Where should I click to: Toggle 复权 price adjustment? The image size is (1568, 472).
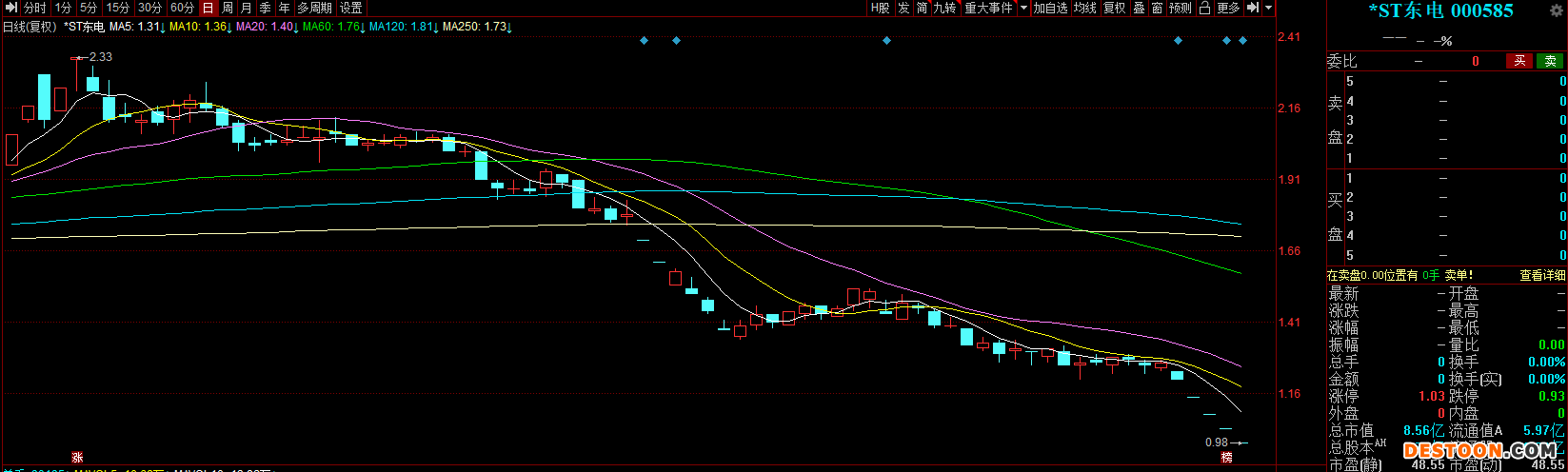click(x=1114, y=8)
